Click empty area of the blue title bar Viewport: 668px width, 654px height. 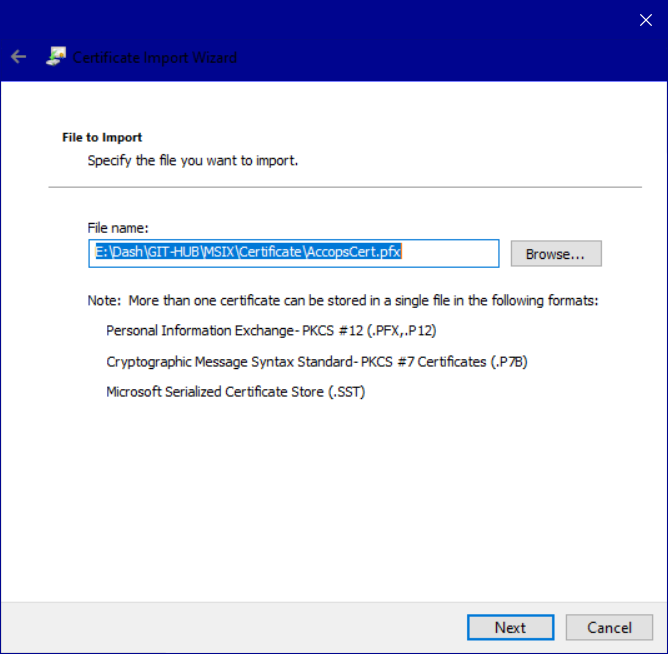400,30
